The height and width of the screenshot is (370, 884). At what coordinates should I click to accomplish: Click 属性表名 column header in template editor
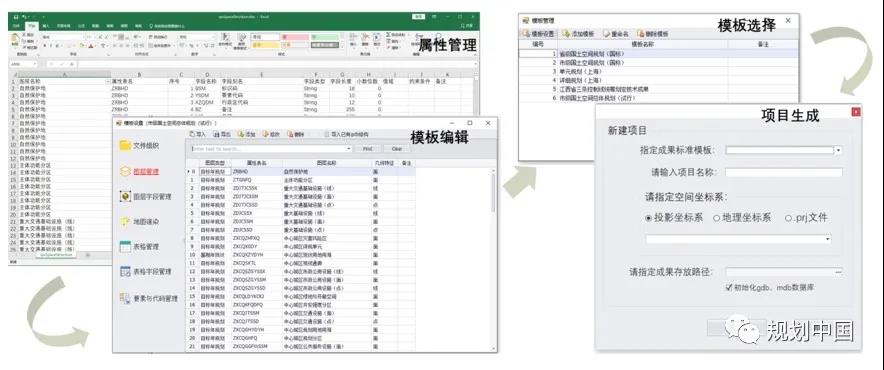coord(257,163)
